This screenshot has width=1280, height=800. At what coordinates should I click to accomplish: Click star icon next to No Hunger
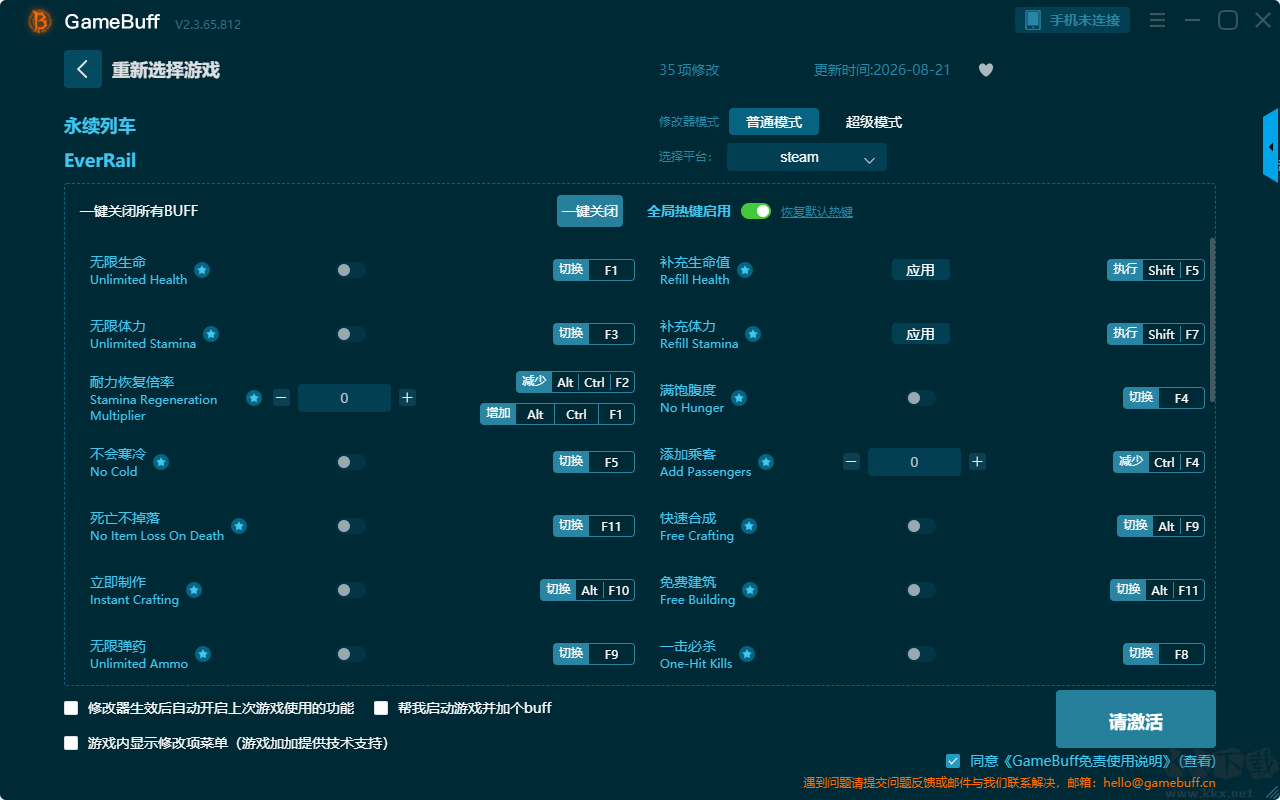[x=739, y=398]
